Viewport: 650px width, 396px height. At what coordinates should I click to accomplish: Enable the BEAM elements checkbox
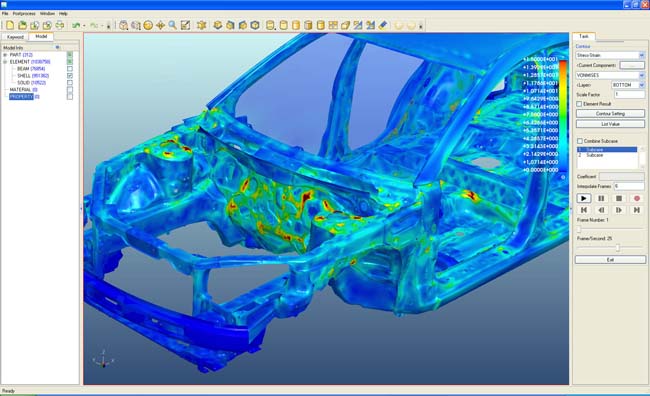[x=70, y=69]
